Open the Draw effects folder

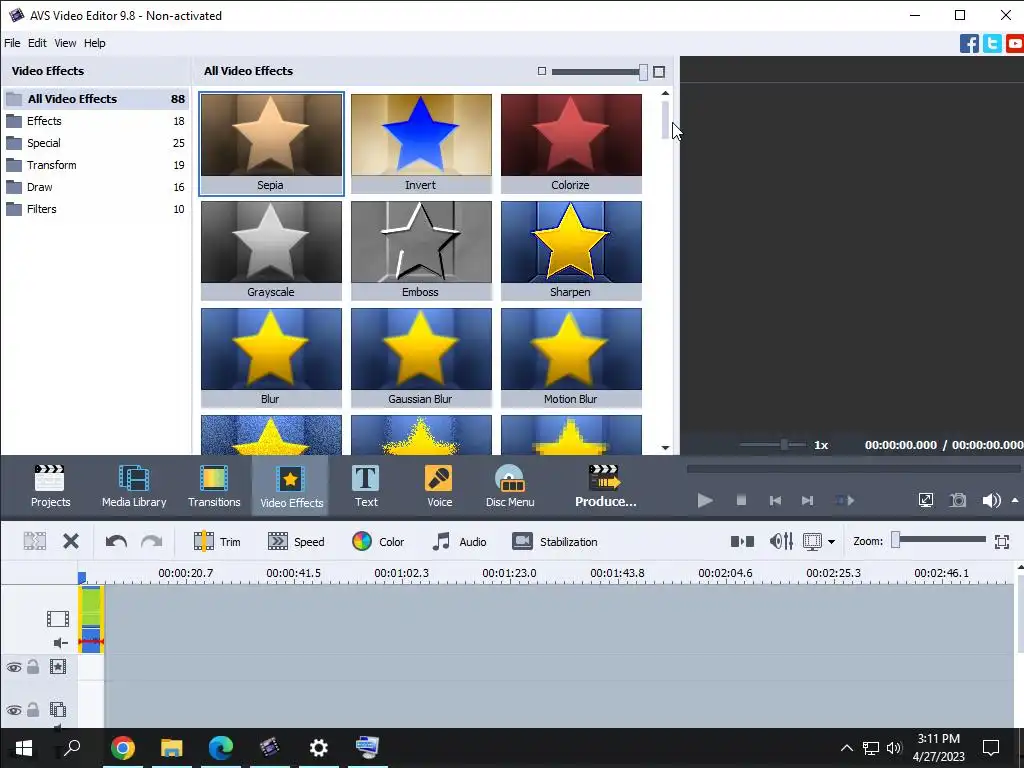click(95, 187)
